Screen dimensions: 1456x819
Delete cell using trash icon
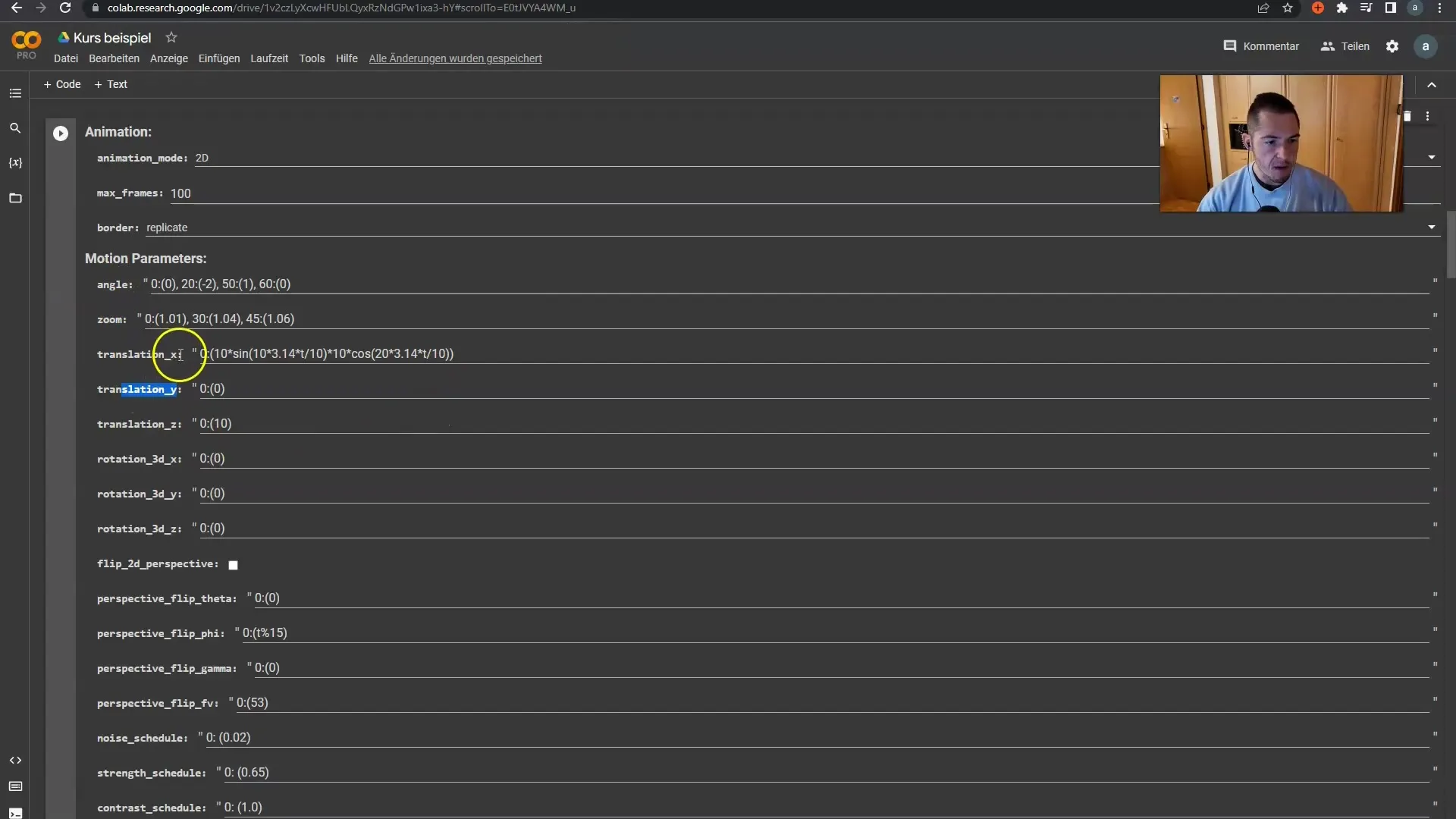pos(1407,116)
